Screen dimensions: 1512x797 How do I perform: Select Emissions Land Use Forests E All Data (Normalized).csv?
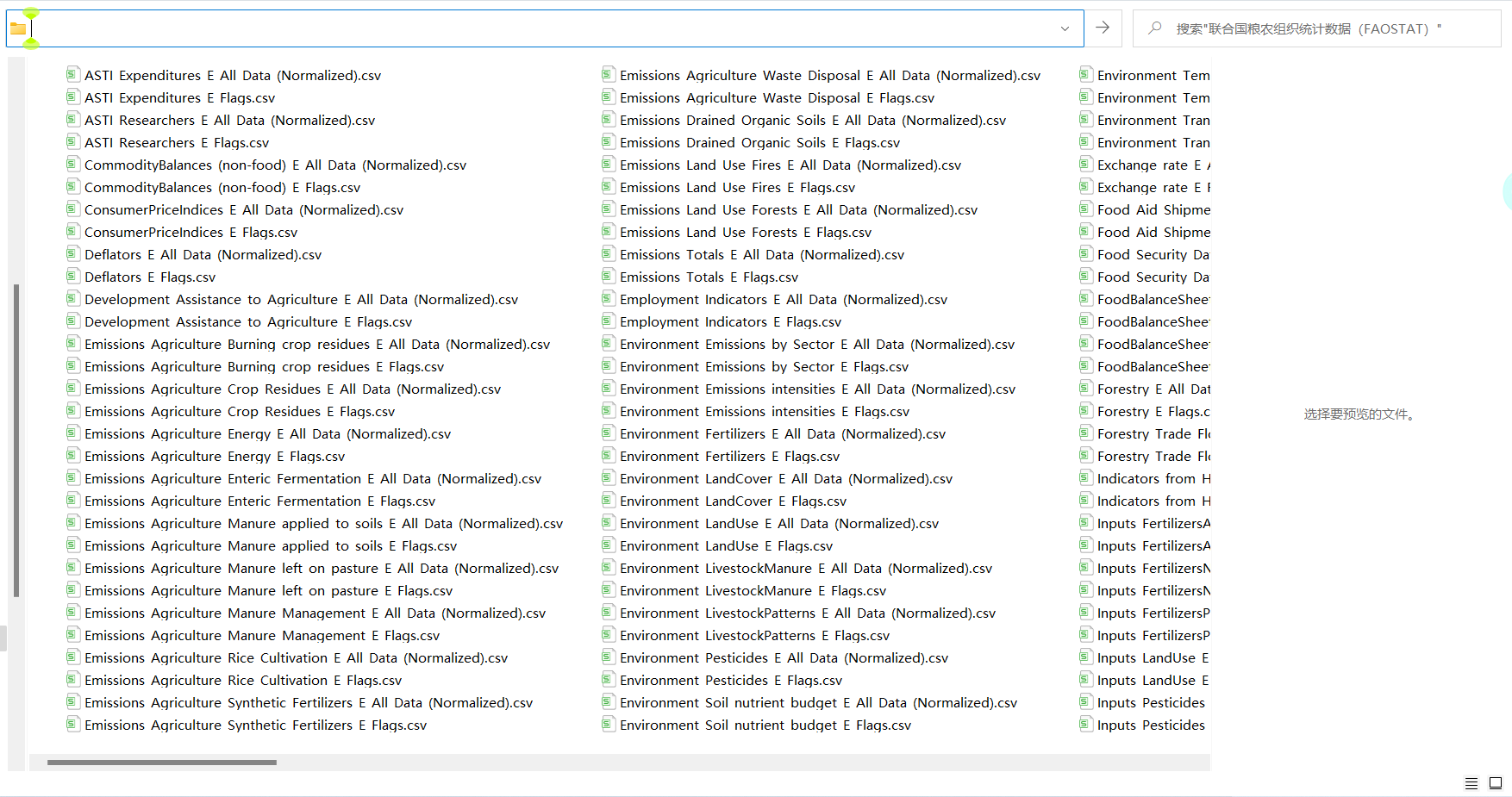coord(799,210)
